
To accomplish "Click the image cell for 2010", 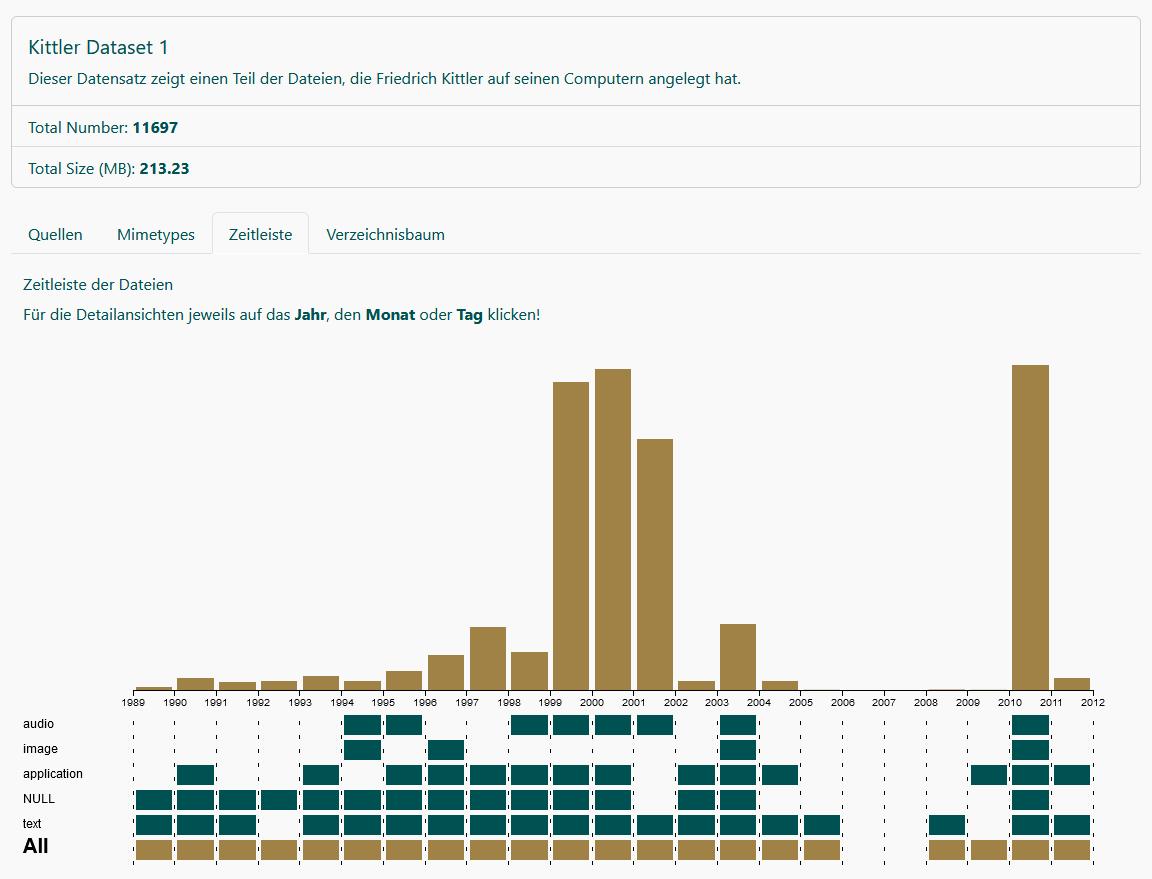I will [1030, 750].
